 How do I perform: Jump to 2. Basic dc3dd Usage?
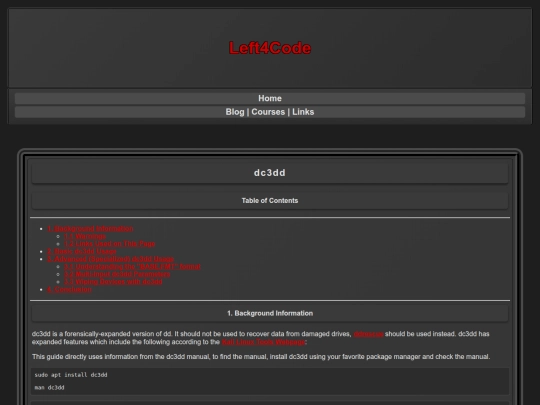point(82,251)
